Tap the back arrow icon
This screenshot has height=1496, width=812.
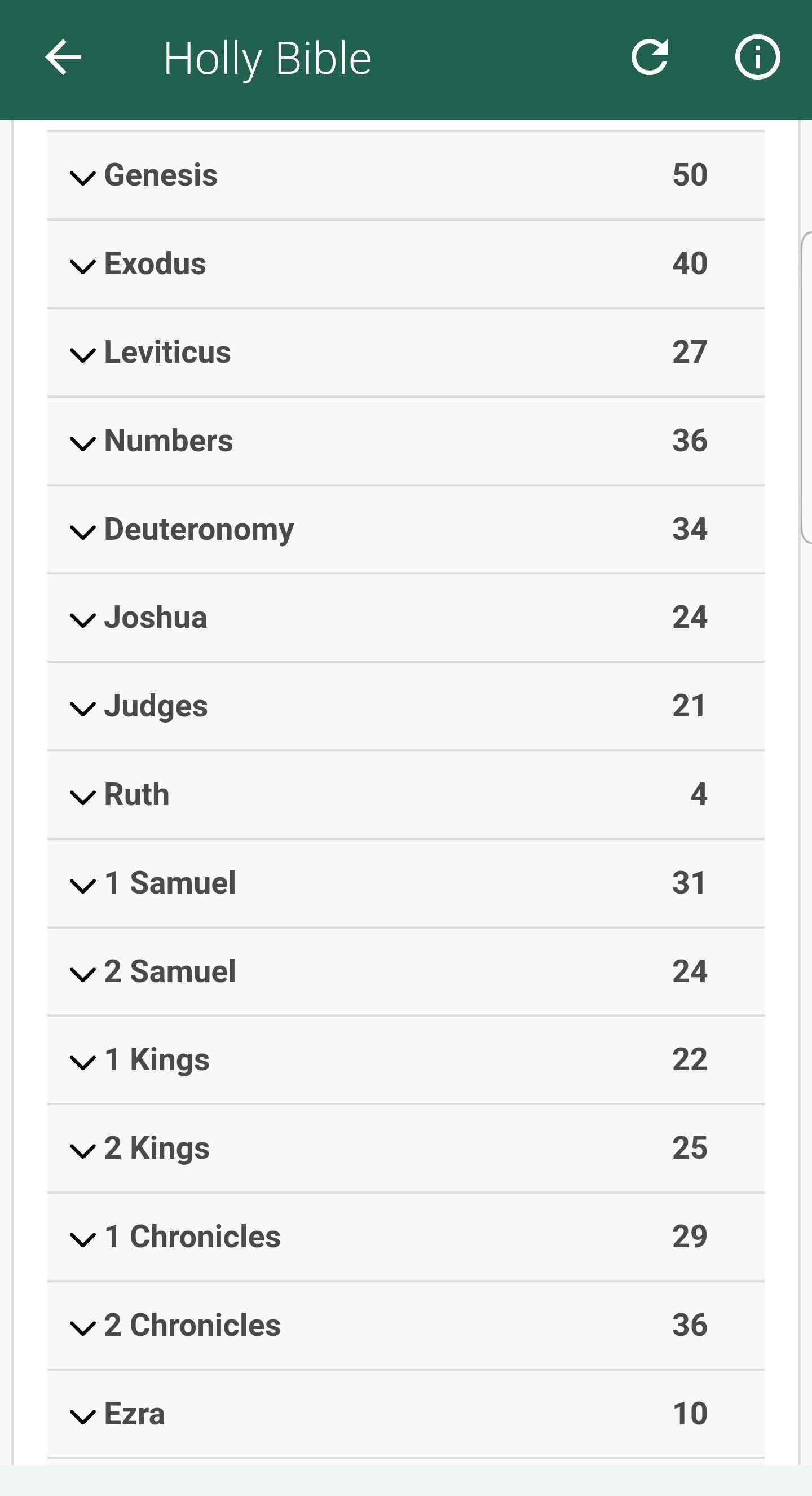pyautogui.click(x=63, y=58)
